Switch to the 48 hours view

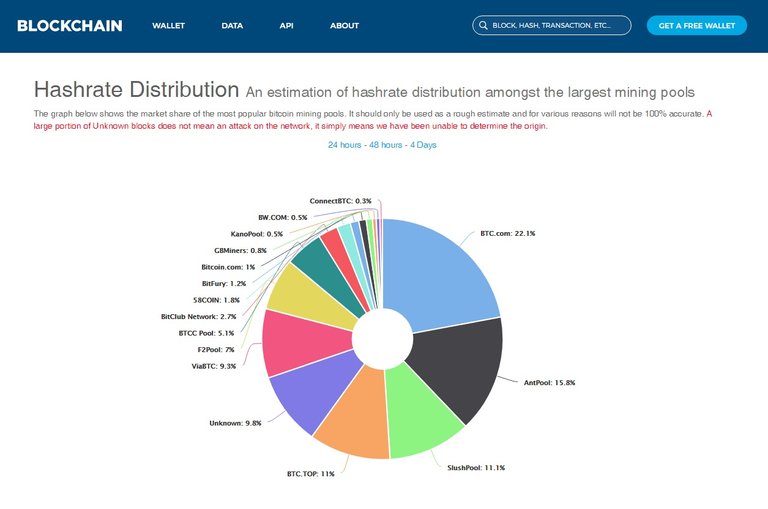(385, 145)
